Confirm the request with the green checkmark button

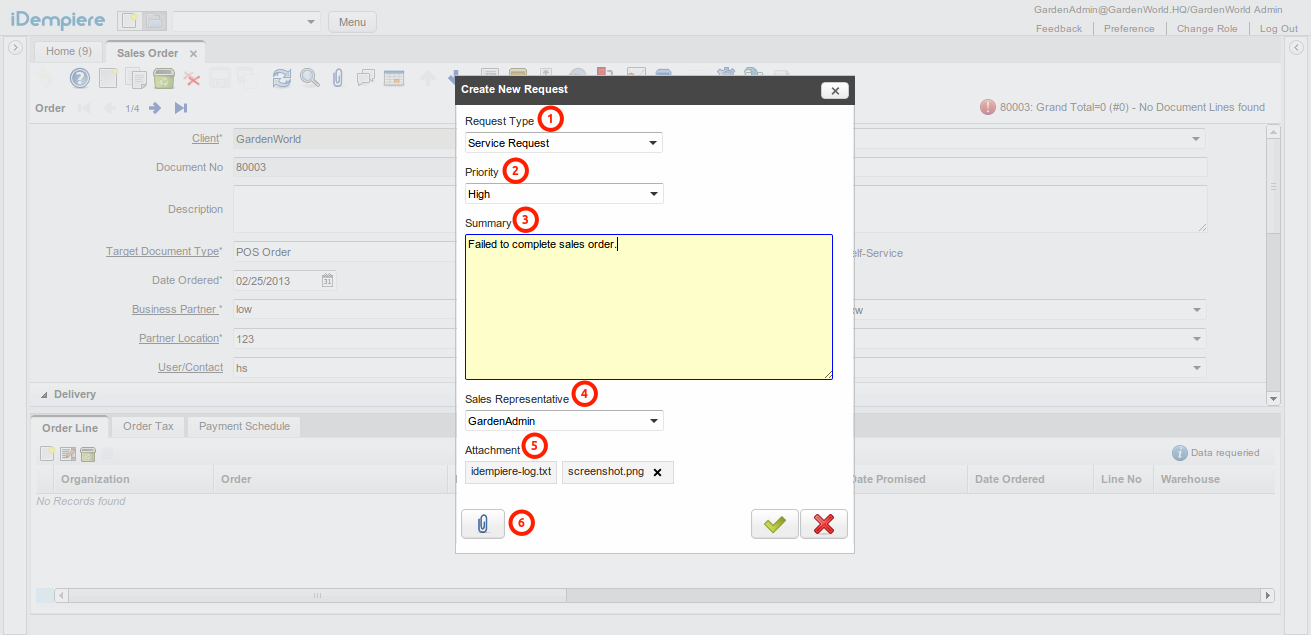774,523
